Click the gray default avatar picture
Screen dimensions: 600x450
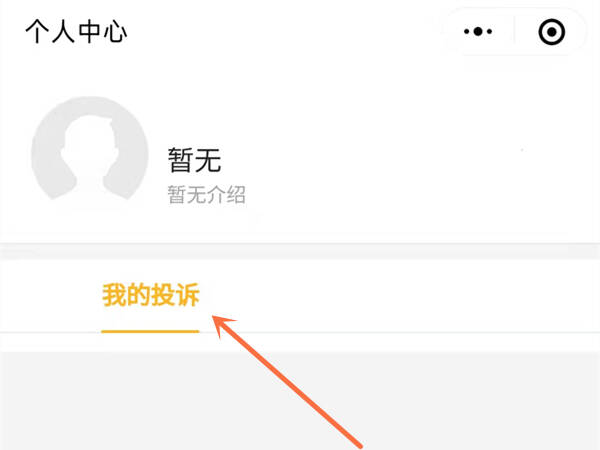pyautogui.click(x=90, y=150)
